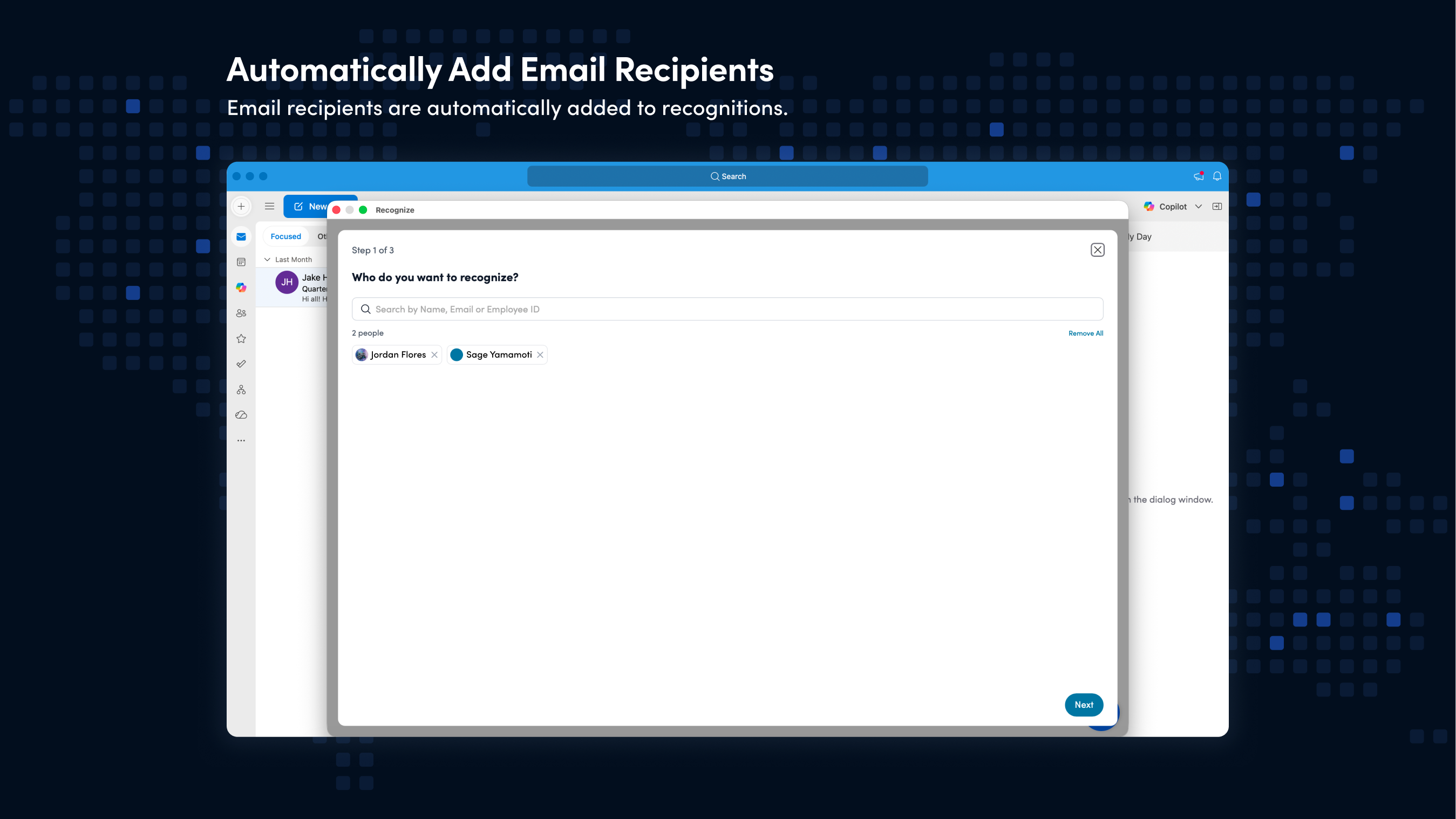Close the Recognize window with red button
Image resolution: width=1456 pixels, height=819 pixels.
point(336,210)
